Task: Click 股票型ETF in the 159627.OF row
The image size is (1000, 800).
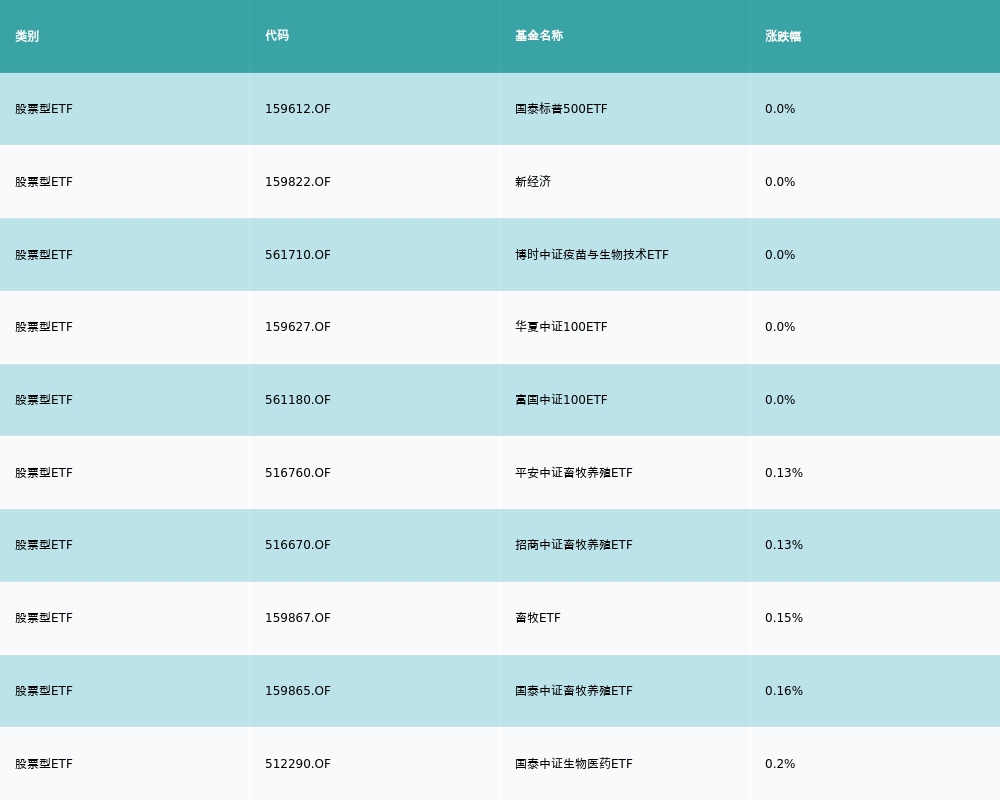Action: 44,327
